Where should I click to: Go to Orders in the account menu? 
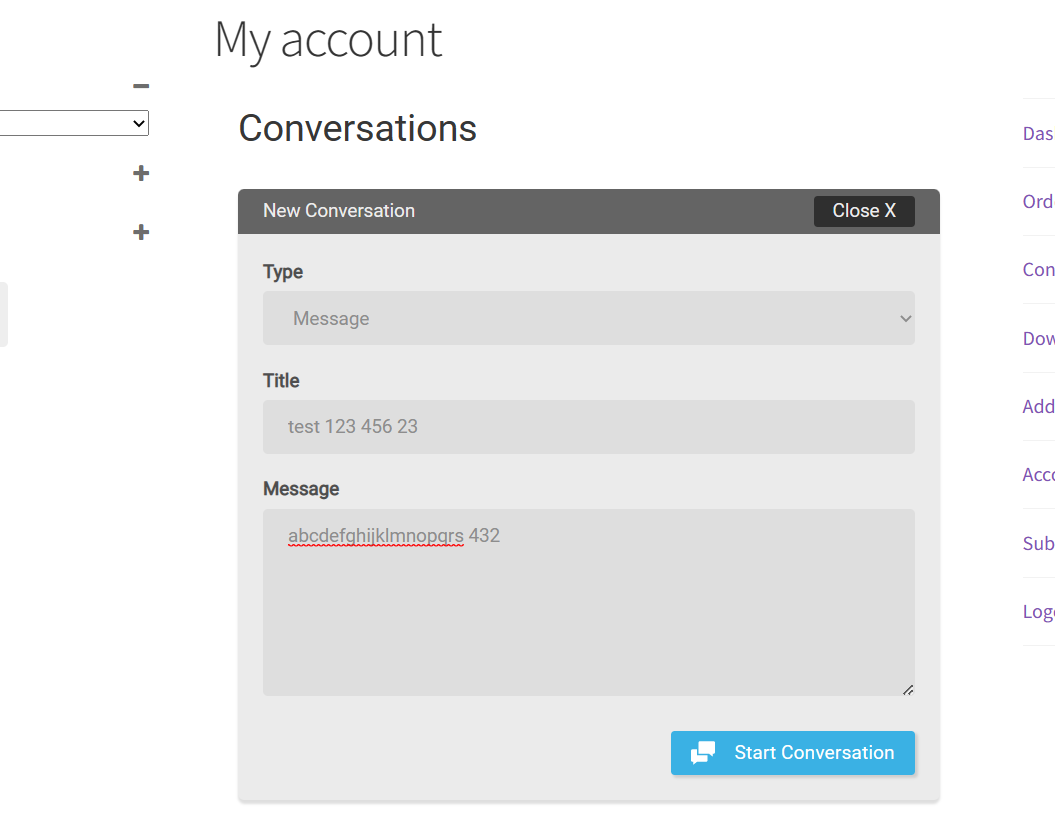pos(1038,201)
